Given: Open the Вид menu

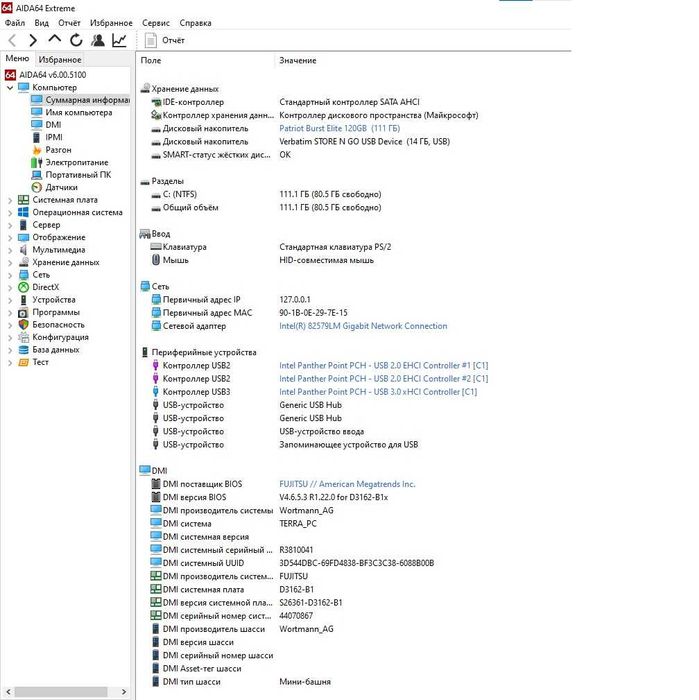Looking at the screenshot, I should (x=42, y=23).
